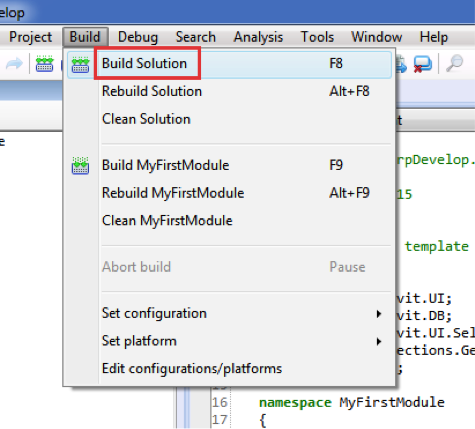This screenshot has width=475, height=429.
Task: Click the F8 shortcut label
Action: (336, 63)
